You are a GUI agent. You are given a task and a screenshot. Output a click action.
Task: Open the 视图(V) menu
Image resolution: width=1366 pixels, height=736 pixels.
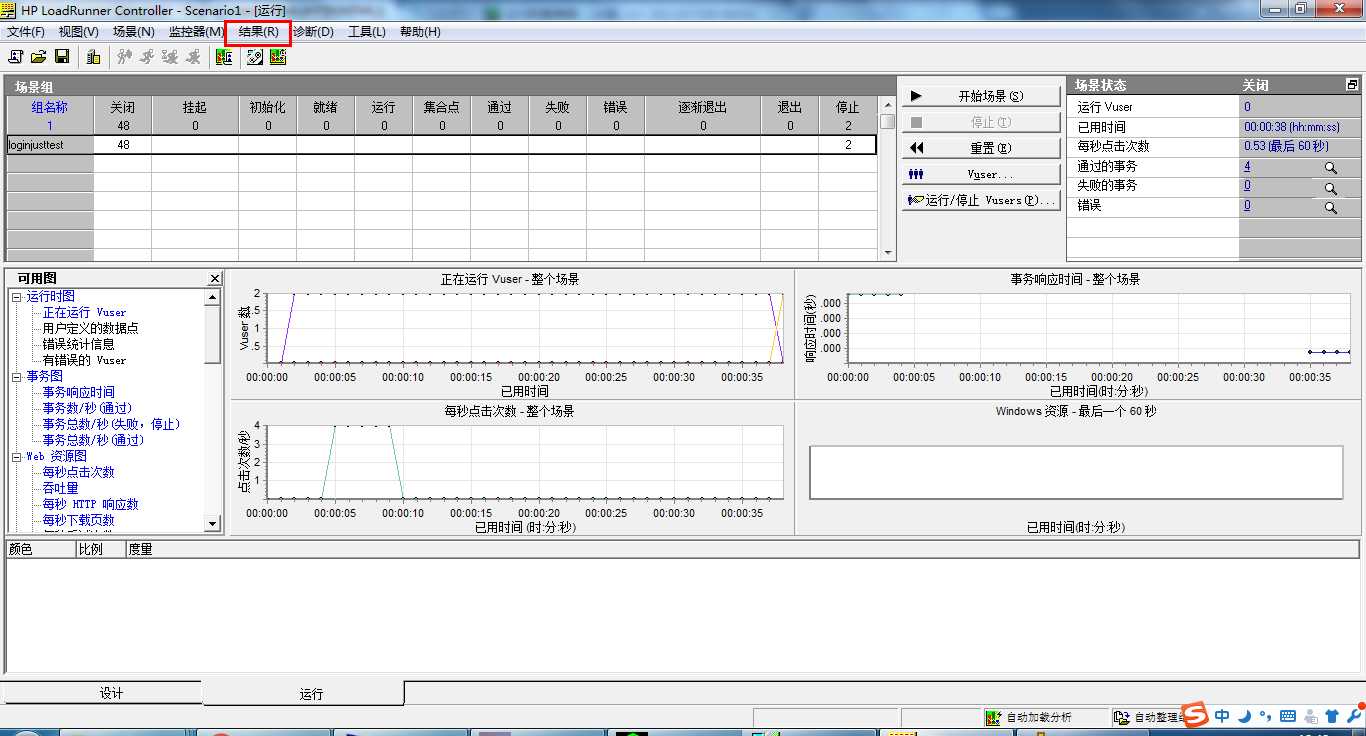[x=79, y=32]
